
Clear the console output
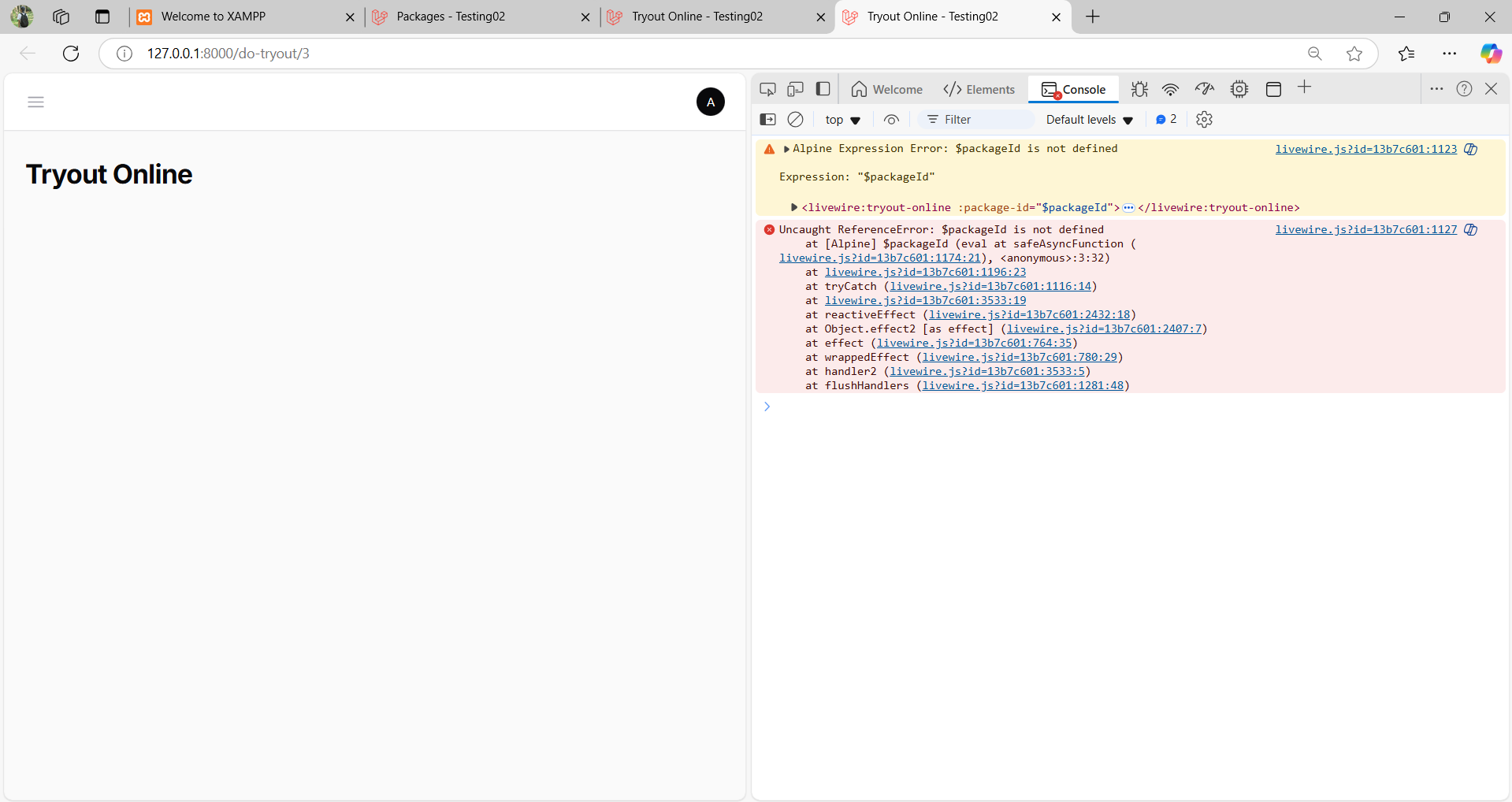pos(796,119)
